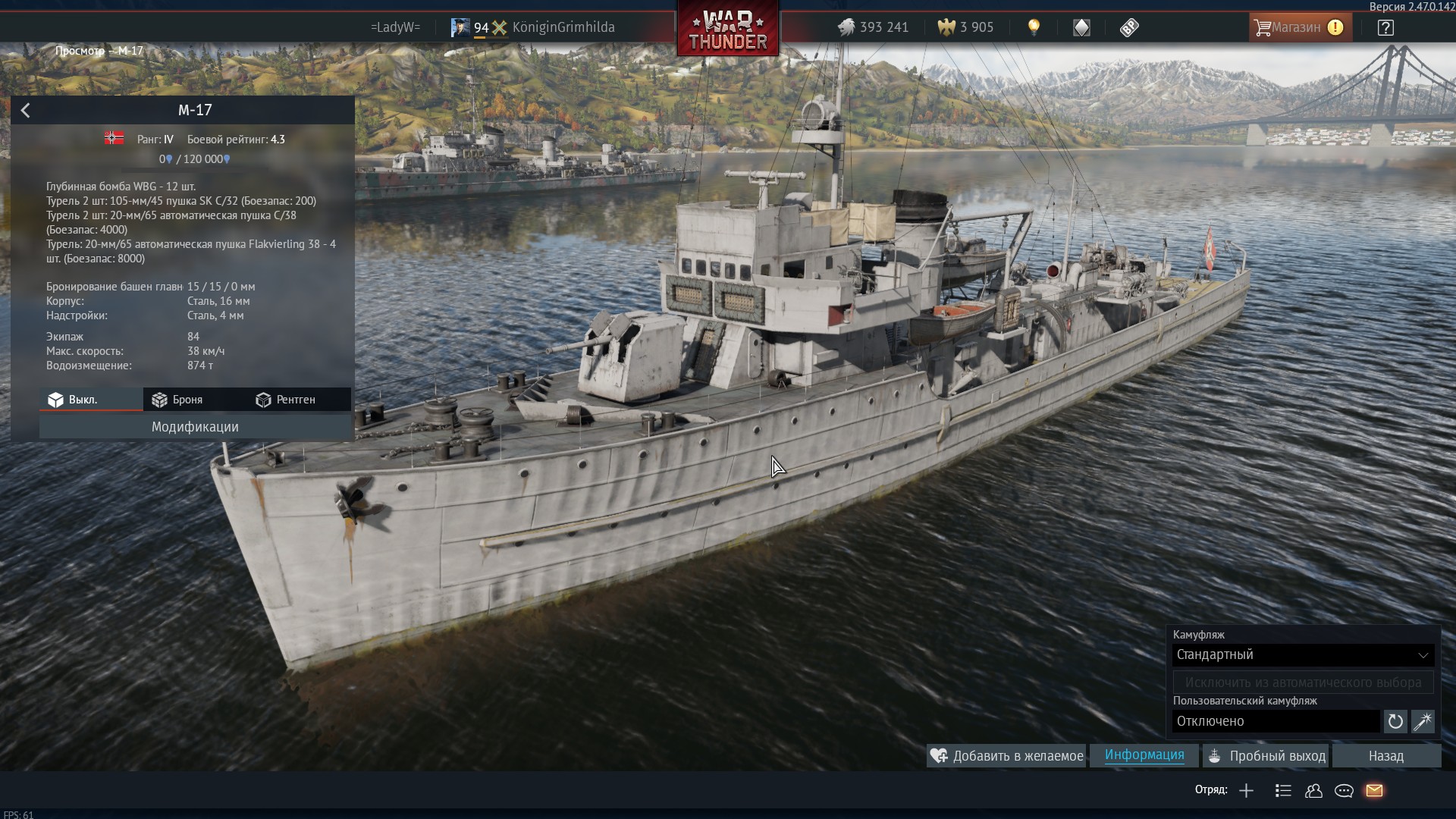Click the Flakvierling 38 armament line
Screen dimensions: 1456x819
(191, 251)
